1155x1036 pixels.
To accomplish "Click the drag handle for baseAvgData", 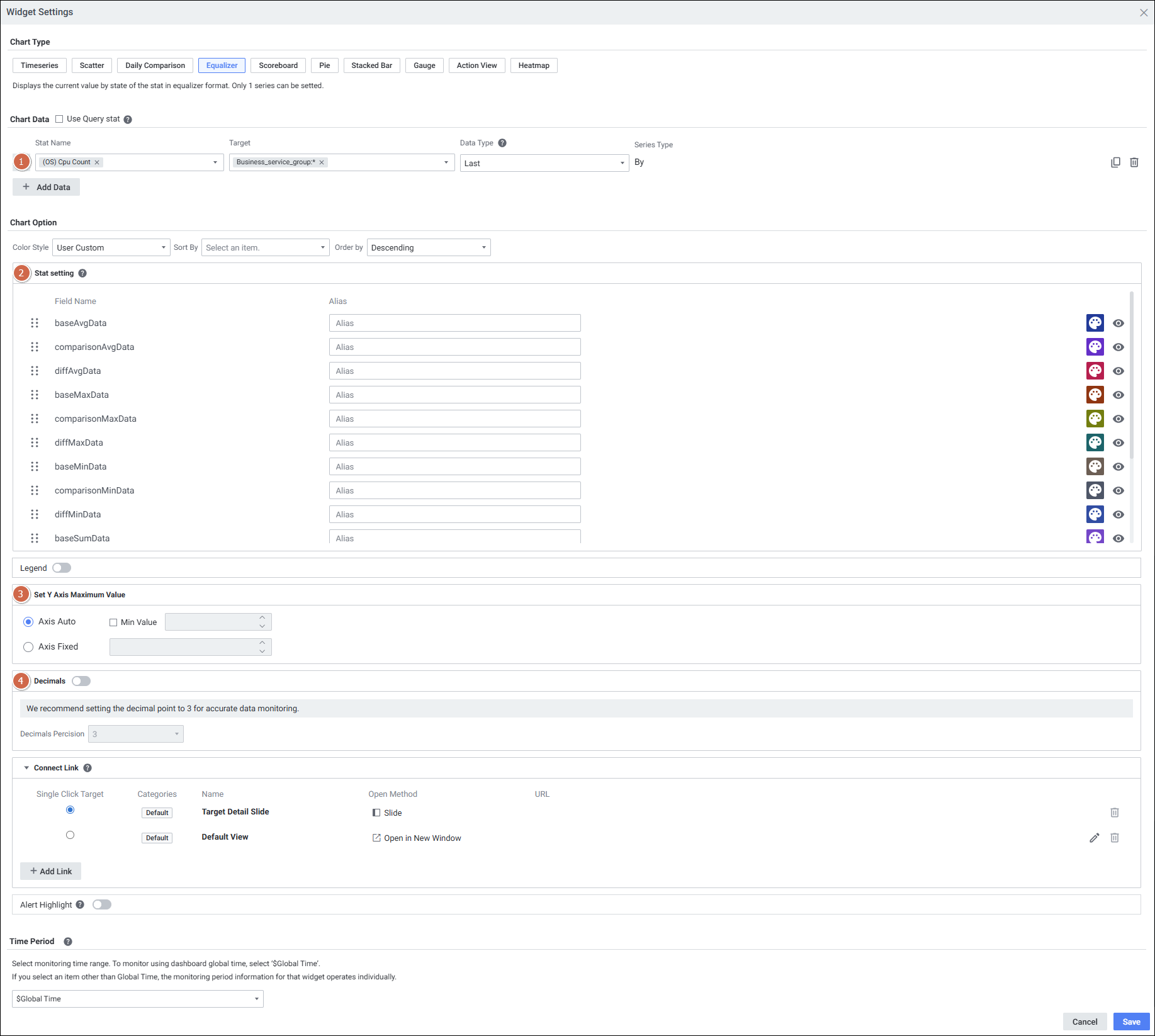I will coord(35,323).
